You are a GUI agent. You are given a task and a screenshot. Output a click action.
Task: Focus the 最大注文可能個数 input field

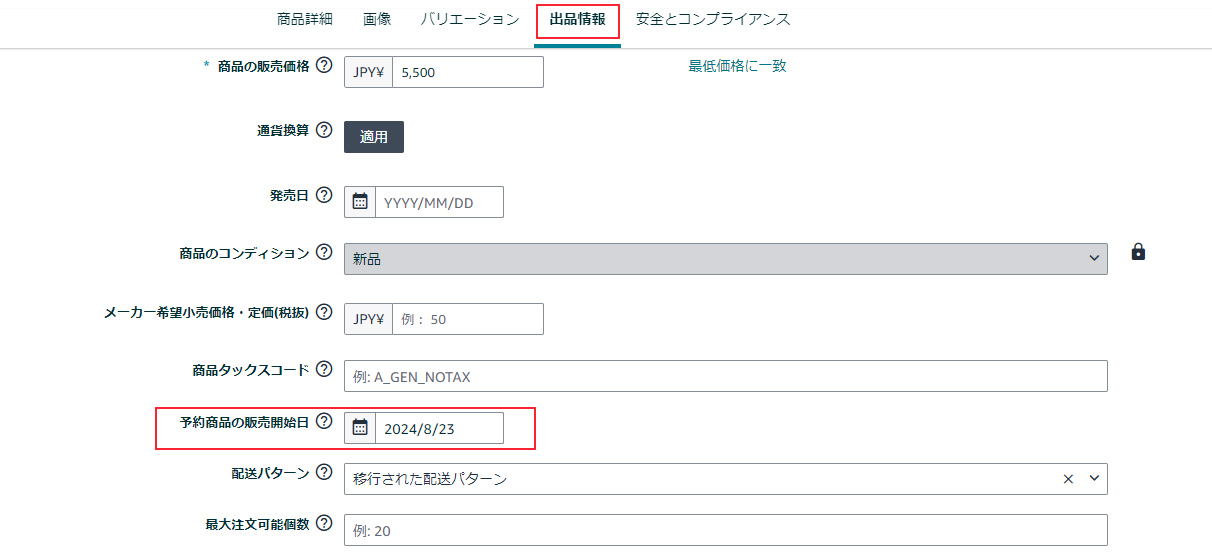tap(725, 531)
